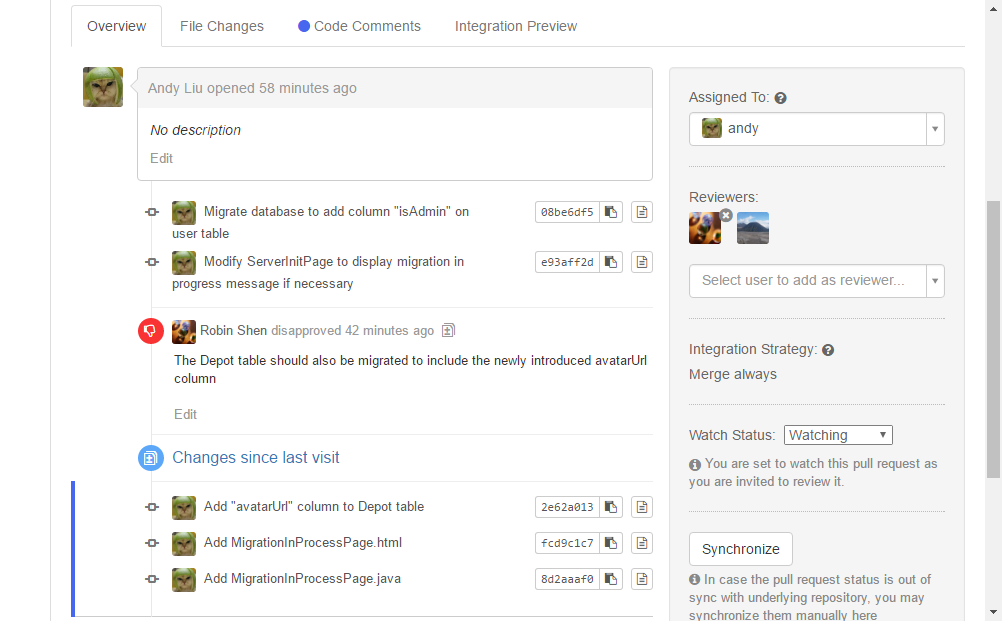Viewport: 1002px width, 621px height.
Task: Click the blue Changes since last visit icon
Action: click(151, 458)
